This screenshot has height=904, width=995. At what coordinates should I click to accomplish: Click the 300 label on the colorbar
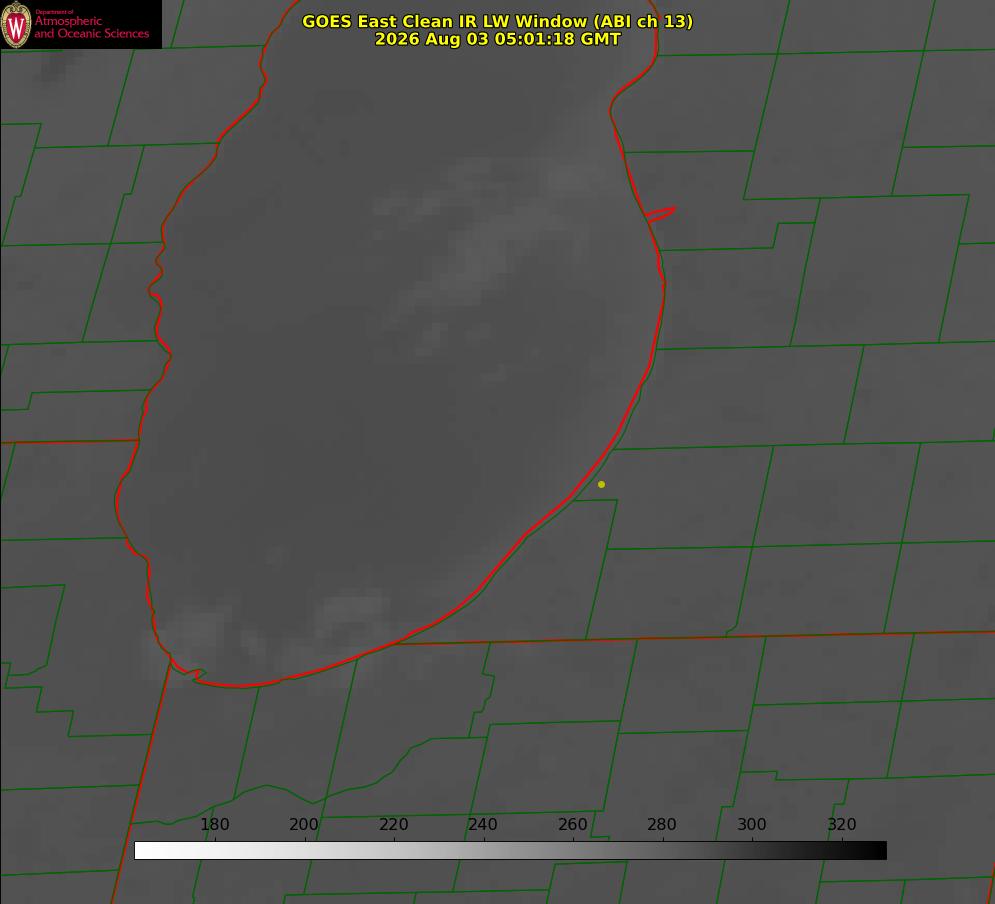(x=751, y=824)
